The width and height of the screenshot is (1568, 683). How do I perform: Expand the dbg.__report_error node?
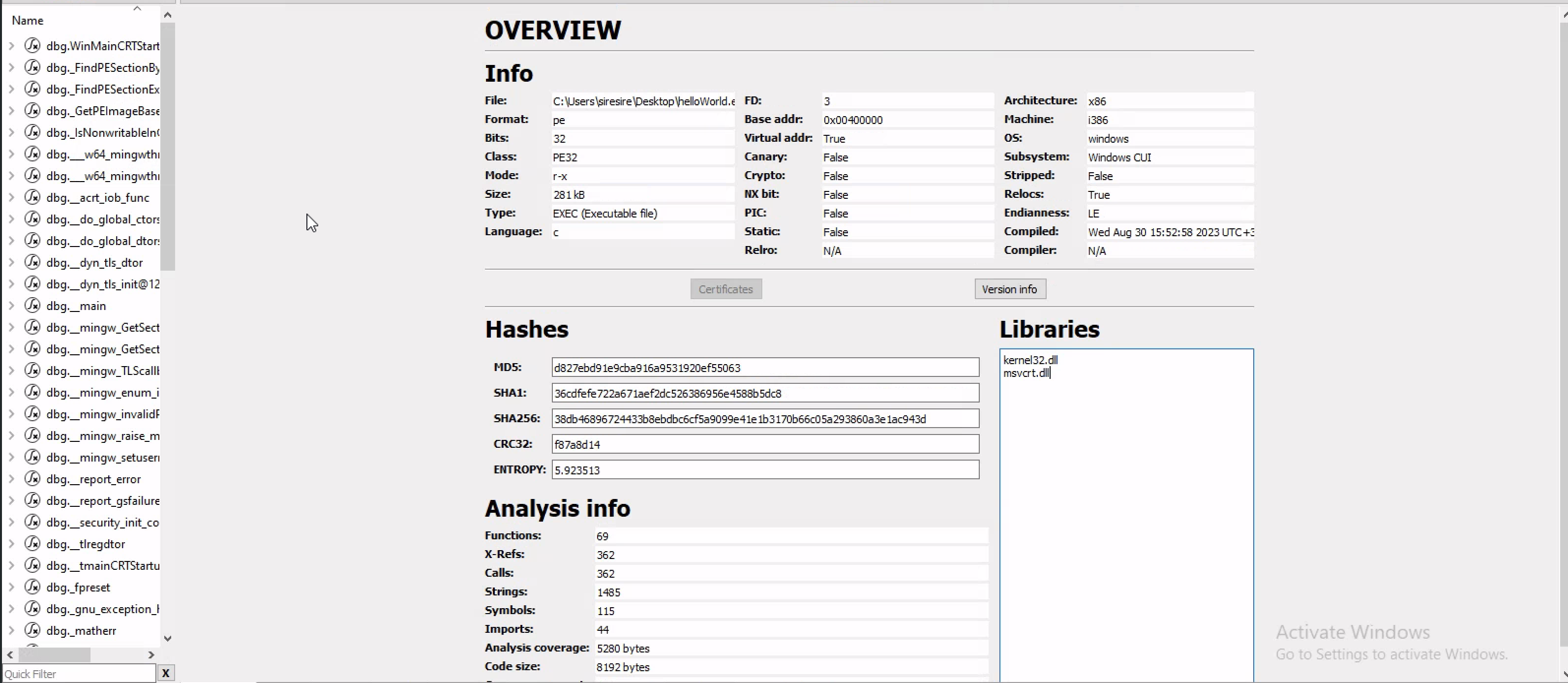[11, 479]
